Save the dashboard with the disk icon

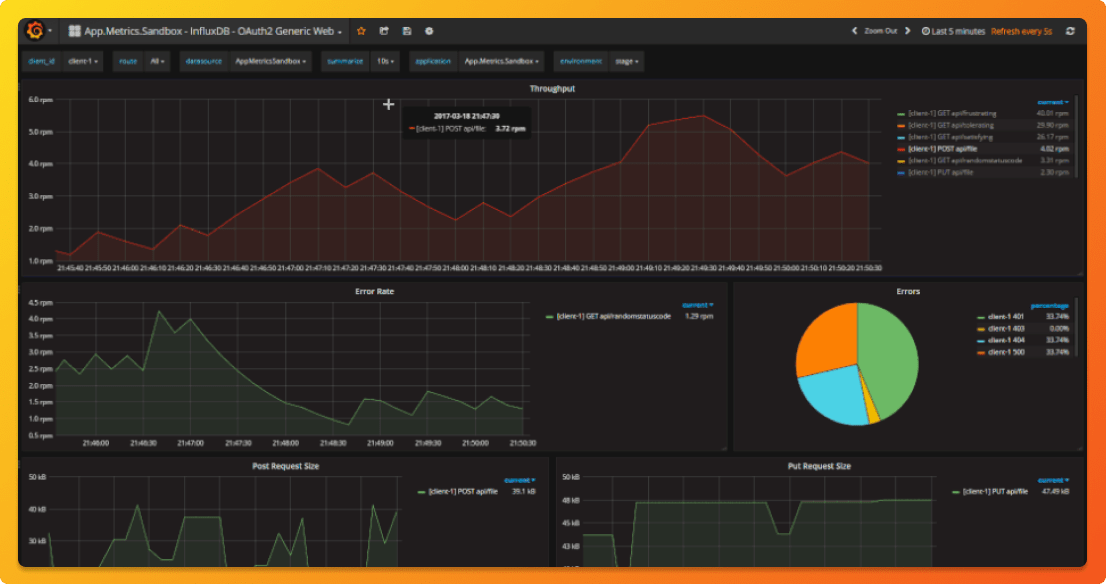pyautogui.click(x=407, y=31)
